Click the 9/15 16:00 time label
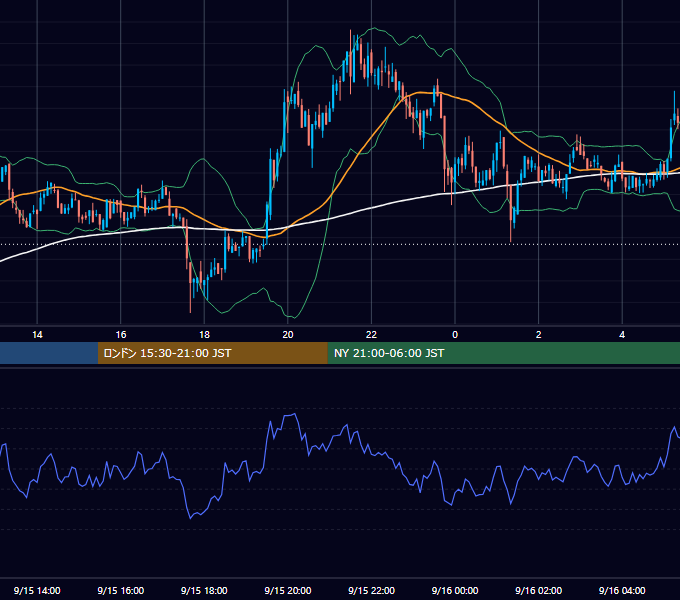This screenshot has height=600, width=680. point(121,590)
